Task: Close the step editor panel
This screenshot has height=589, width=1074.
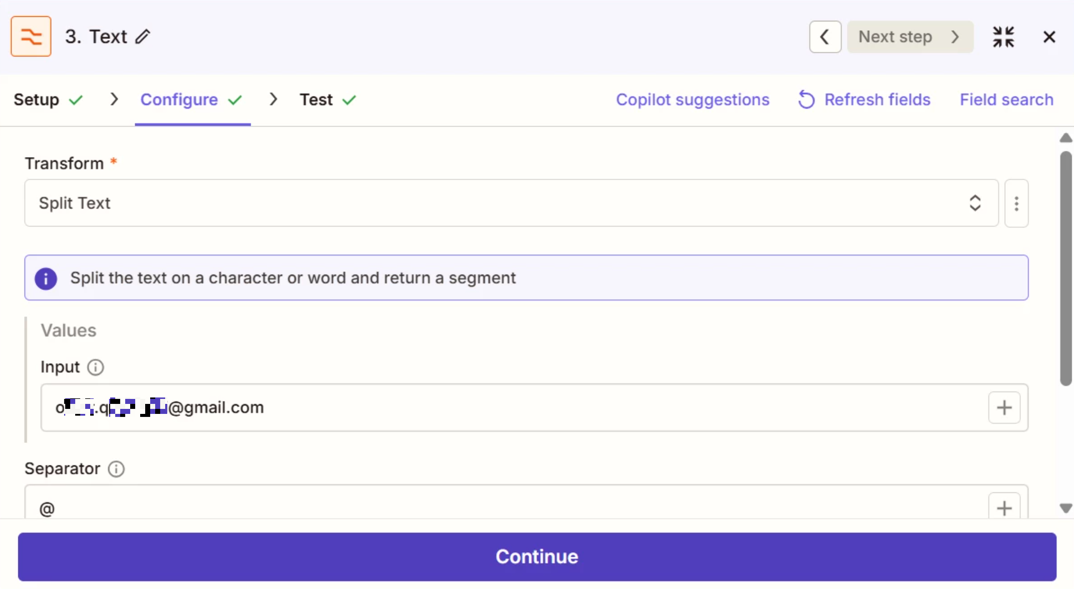Action: pos(1049,37)
